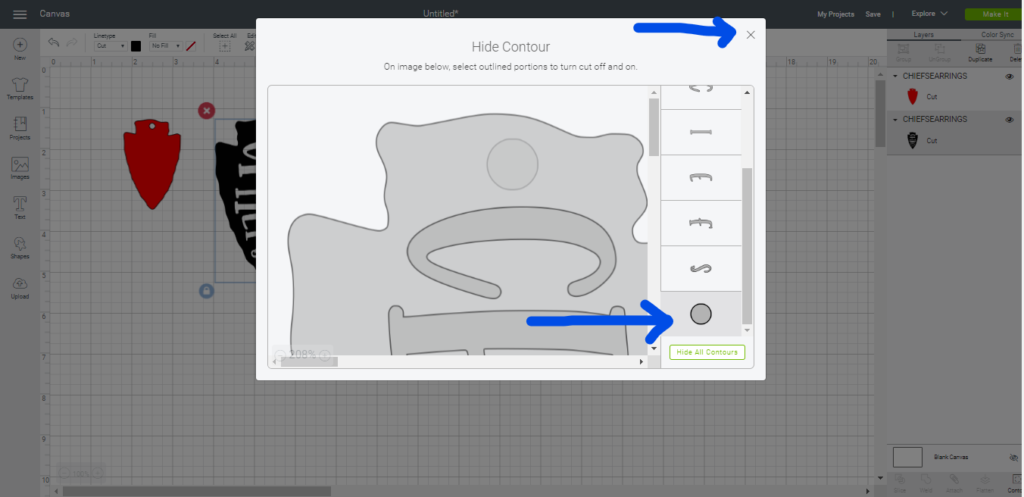
Task: Select the black arrowhead shape on canvas
Action: [x=238, y=196]
